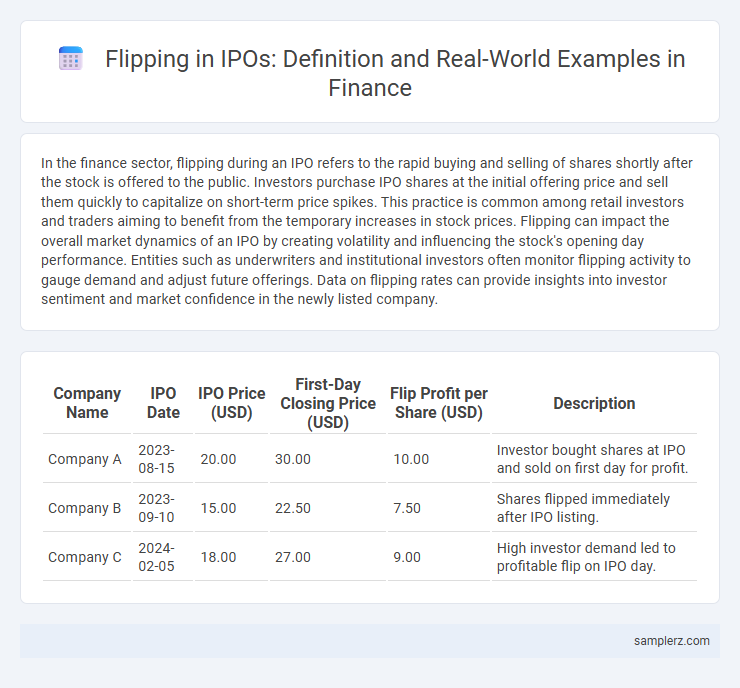Click 'High investor demand' description text
This screenshot has width=740, height=688.
[586, 557]
